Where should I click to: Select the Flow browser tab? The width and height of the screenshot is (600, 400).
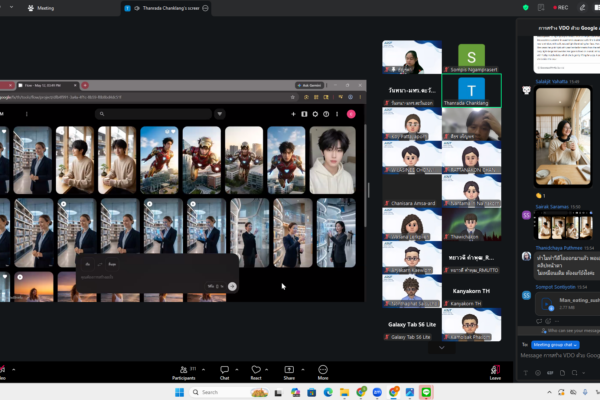(x=47, y=85)
